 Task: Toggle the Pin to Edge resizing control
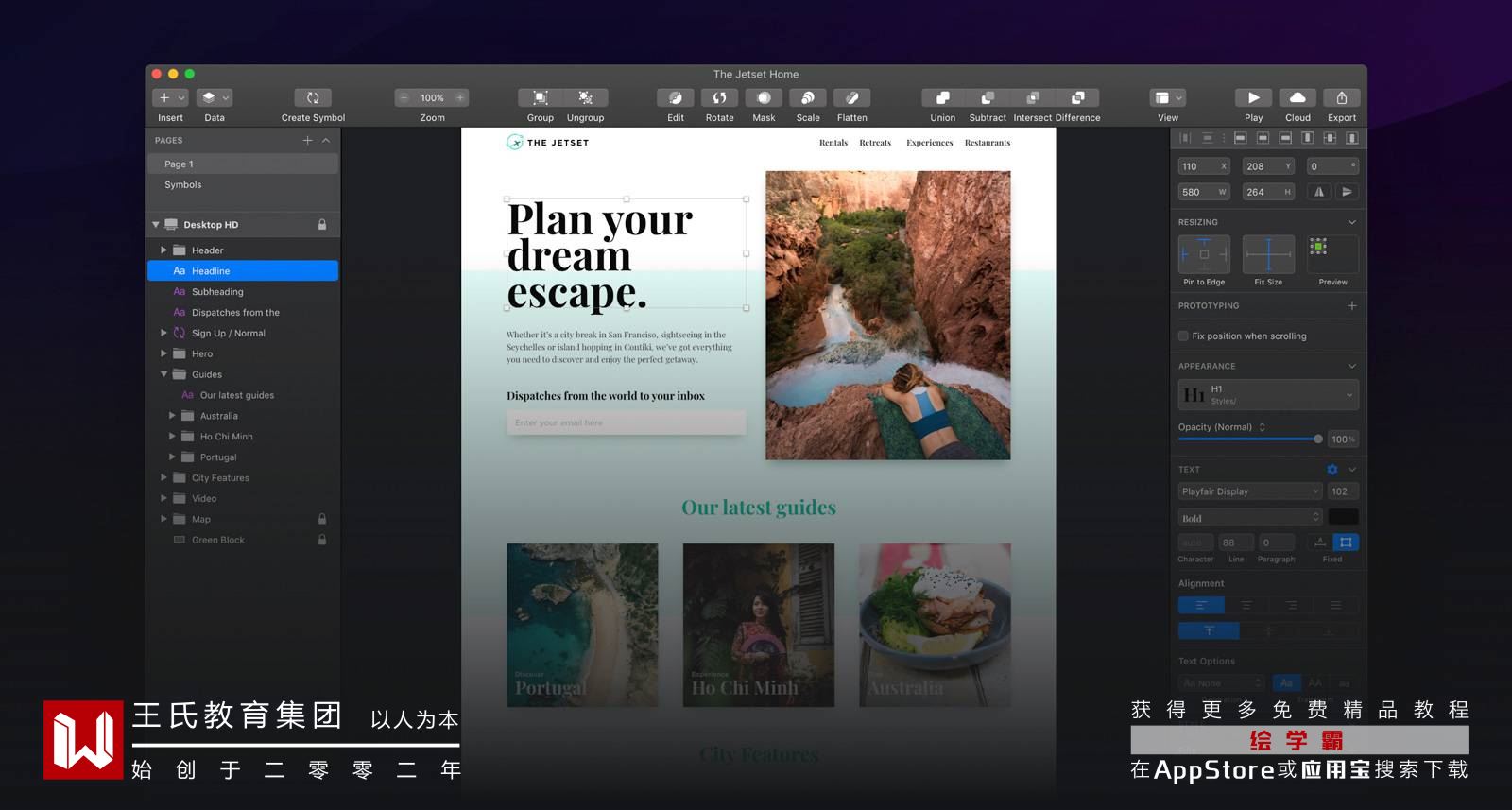[x=1204, y=254]
